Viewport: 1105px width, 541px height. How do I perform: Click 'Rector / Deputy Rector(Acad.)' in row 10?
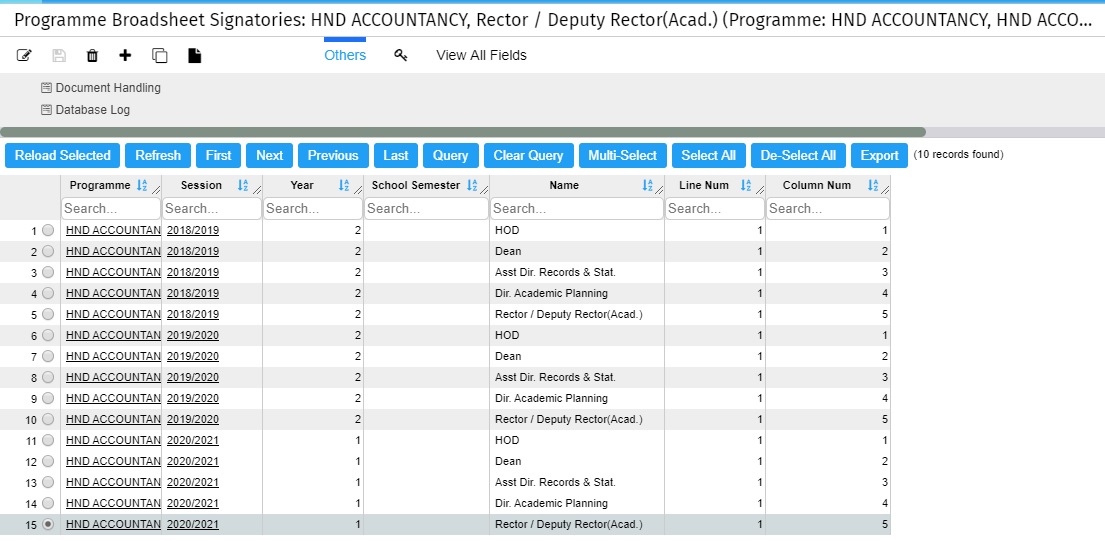569,419
